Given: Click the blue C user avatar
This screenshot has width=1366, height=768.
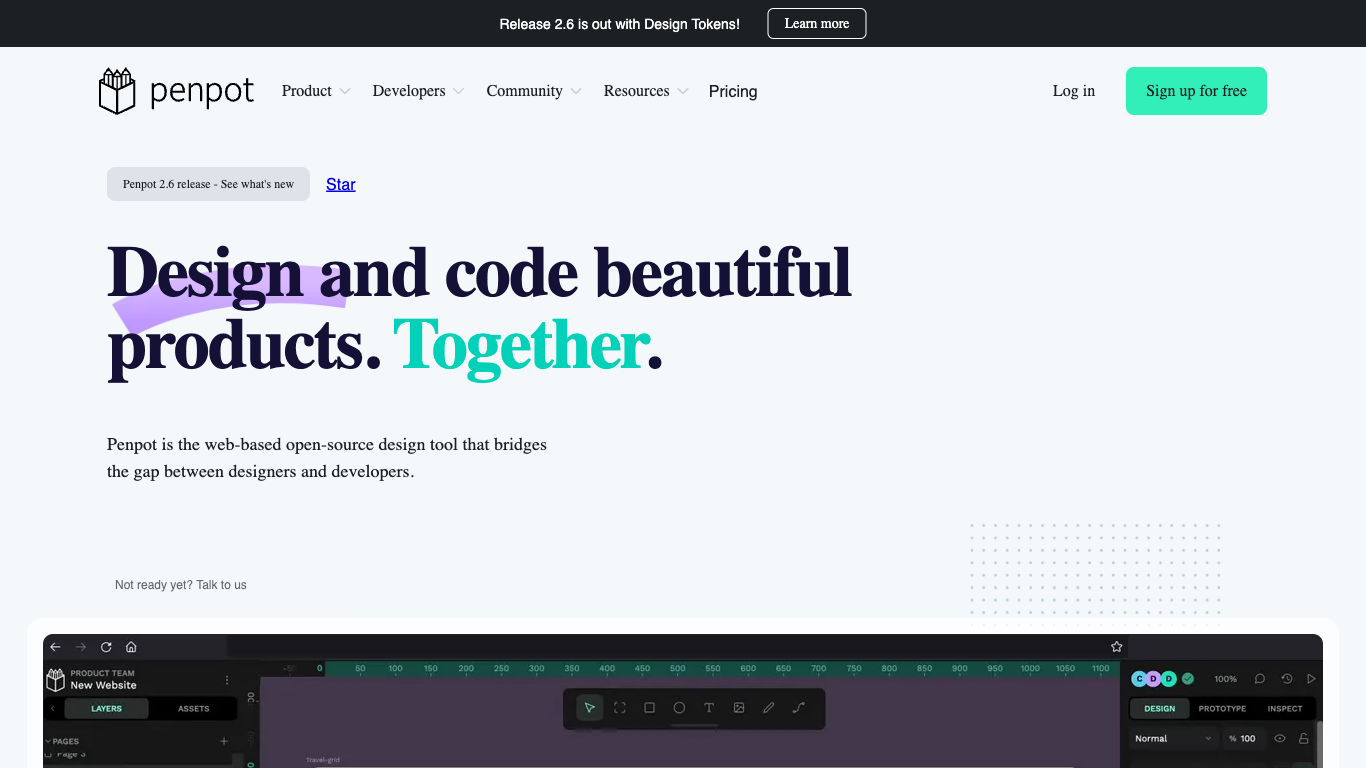Looking at the screenshot, I should tap(1139, 679).
